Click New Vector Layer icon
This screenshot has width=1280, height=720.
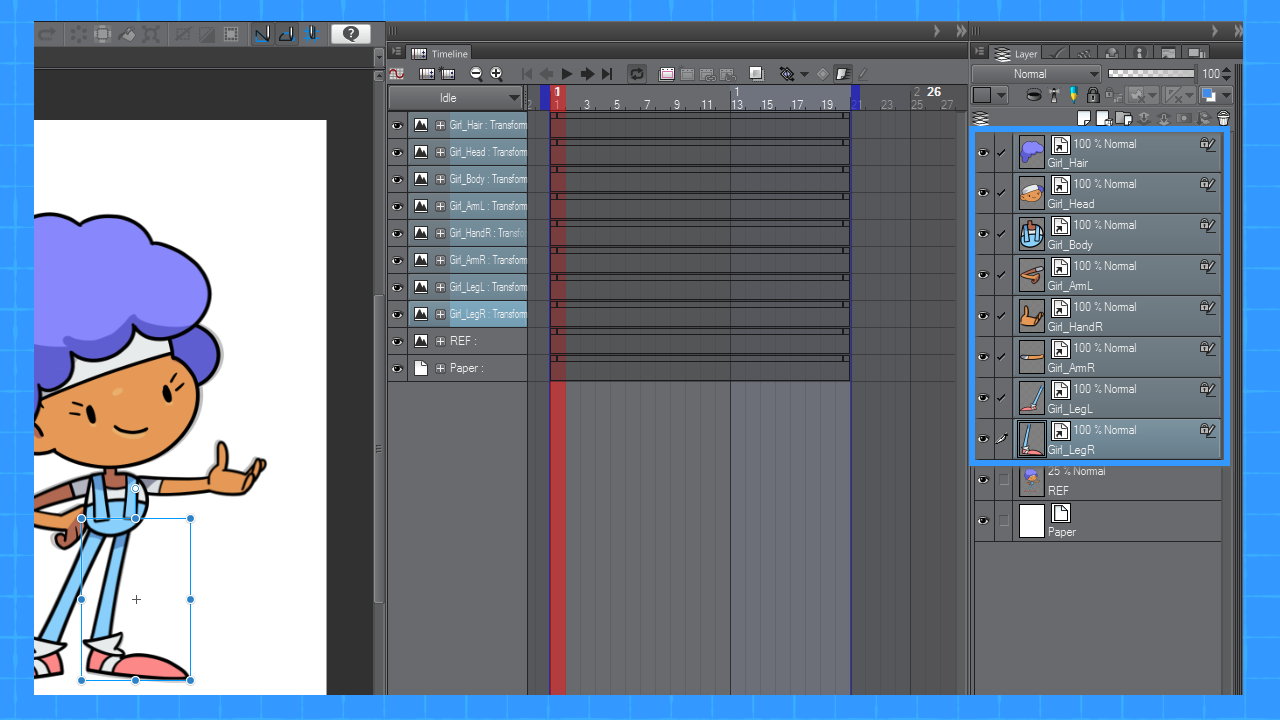click(1103, 119)
